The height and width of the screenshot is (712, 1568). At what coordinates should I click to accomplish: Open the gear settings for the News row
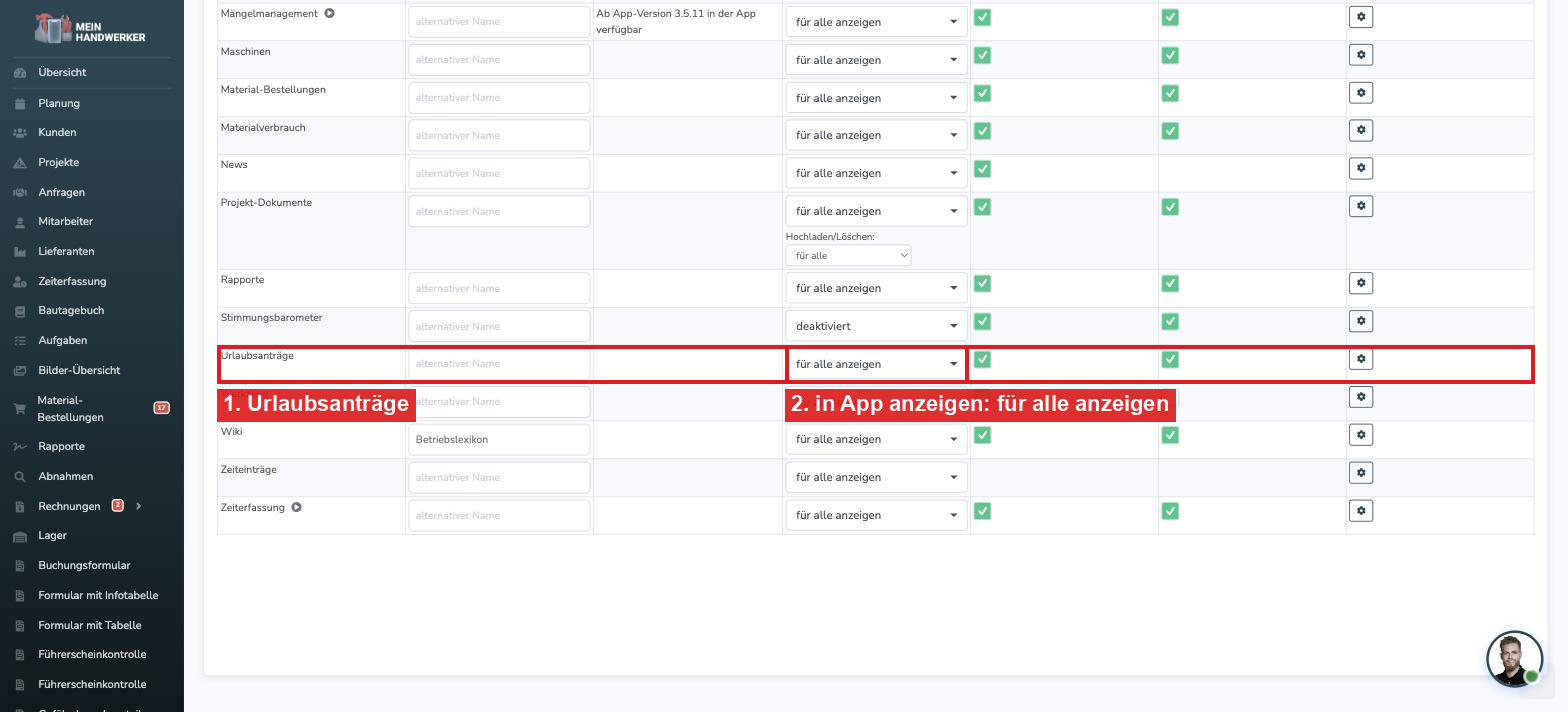tap(1360, 169)
